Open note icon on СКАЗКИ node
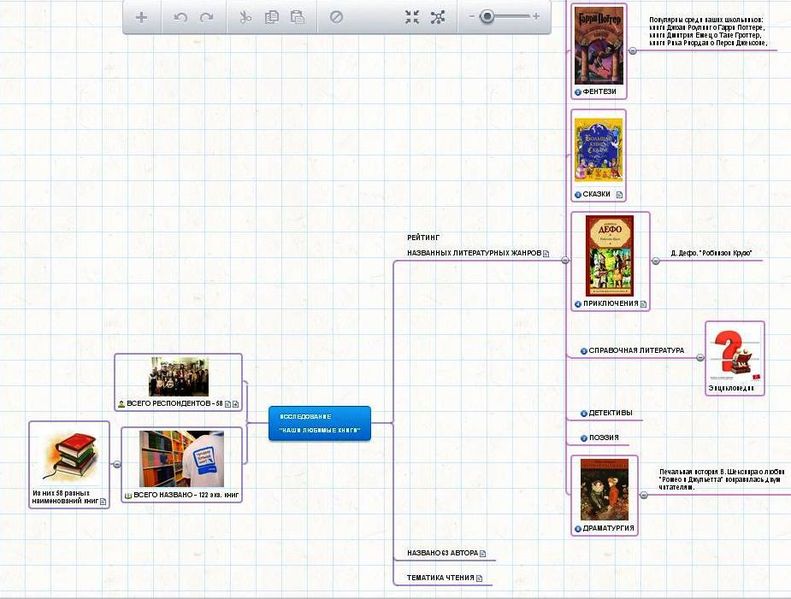 tap(619, 194)
